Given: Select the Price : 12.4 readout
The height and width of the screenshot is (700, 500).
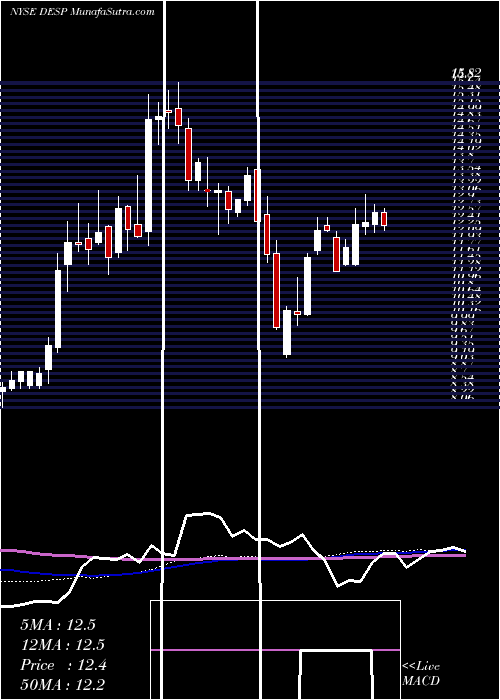Looking at the screenshot, I should pos(63,665).
